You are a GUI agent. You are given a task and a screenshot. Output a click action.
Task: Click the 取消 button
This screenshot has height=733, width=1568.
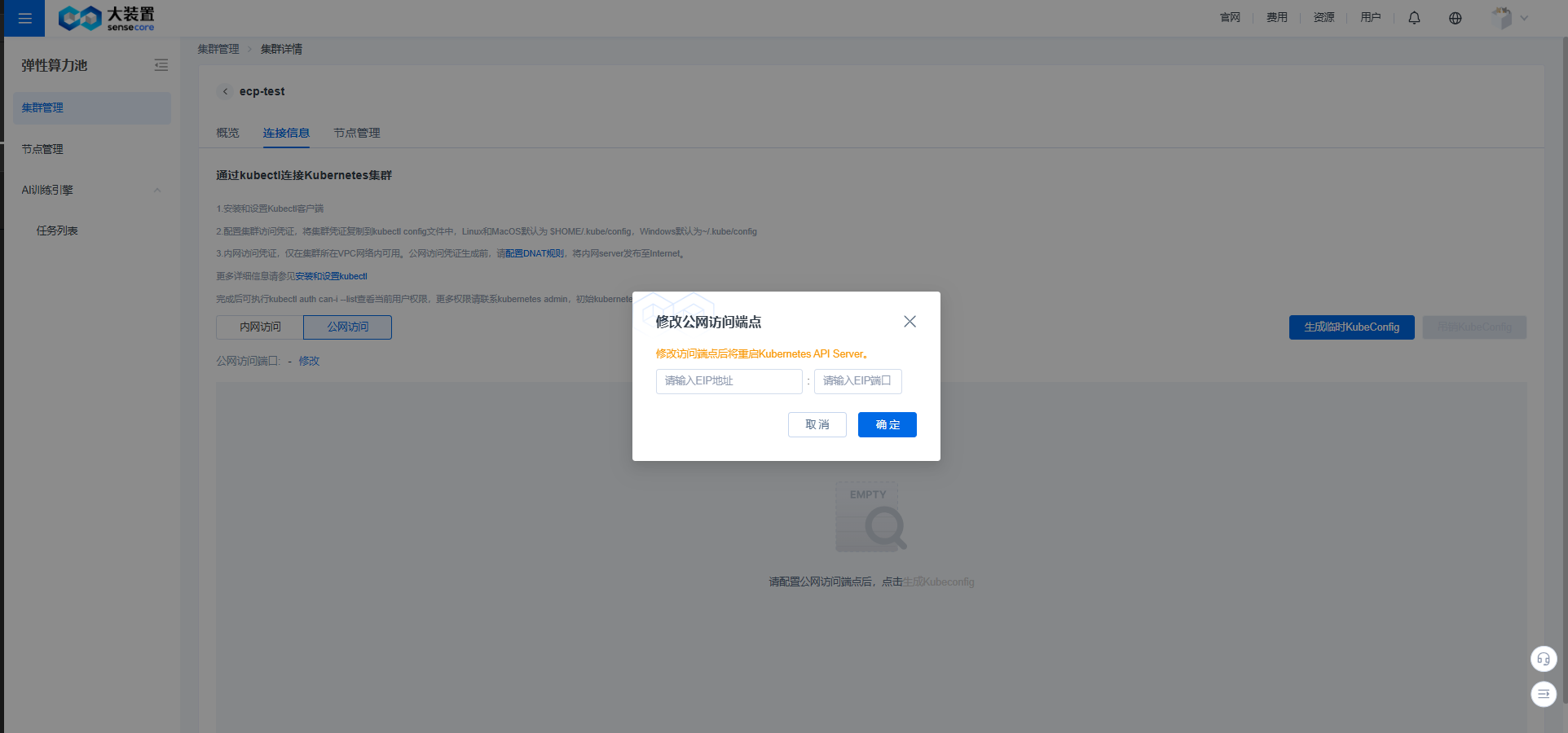click(x=817, y=424)
